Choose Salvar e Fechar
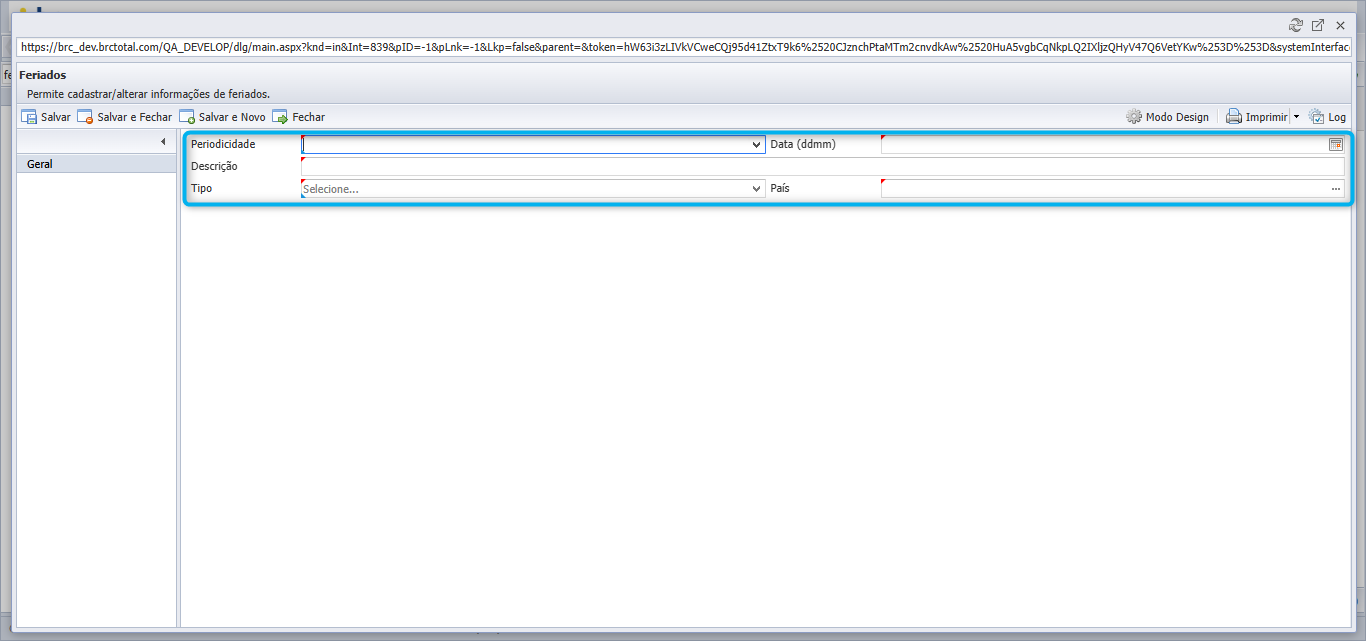The image size is (1366, 641). tap(125, 117)
